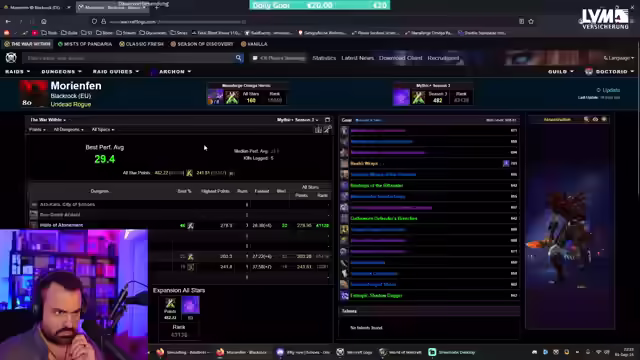The width and height of the screenshot is (640, 360).
Task: Select Vanilla game tab
Action: click(254, 44)
